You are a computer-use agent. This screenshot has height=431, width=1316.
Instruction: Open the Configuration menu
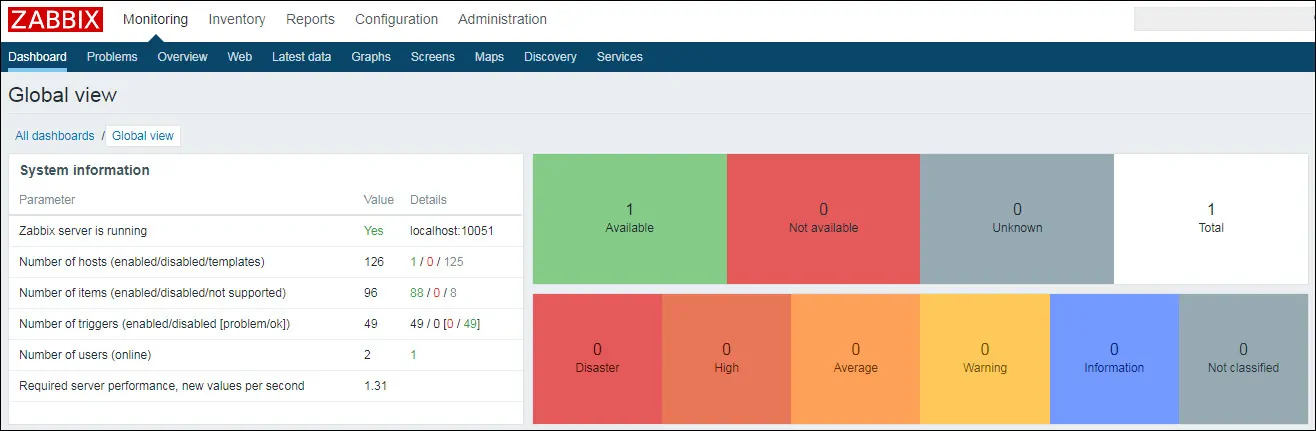point(396,19)
